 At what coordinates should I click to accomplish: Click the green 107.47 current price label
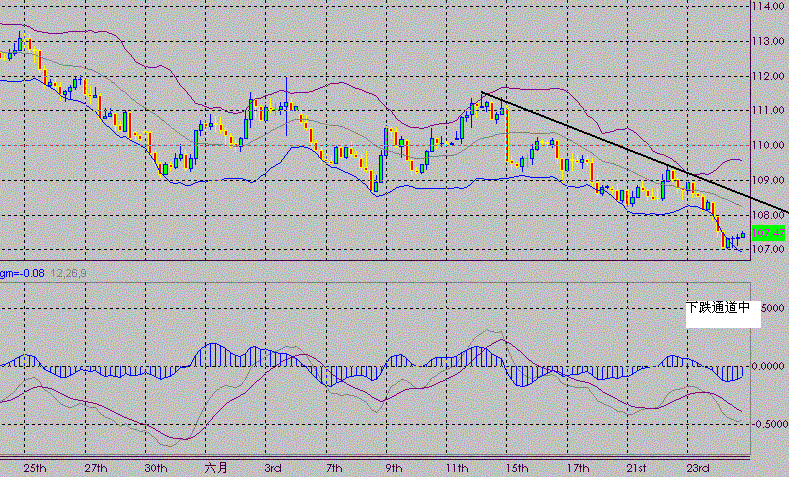[768, 233]
